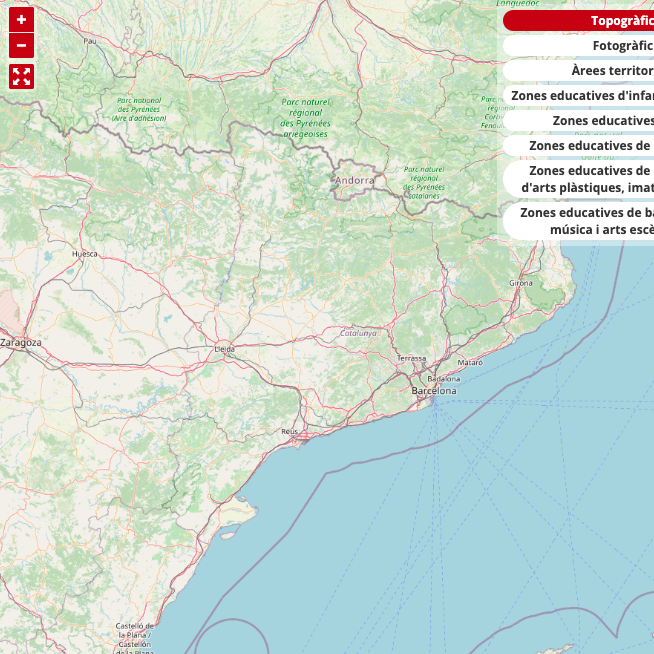This screenshot has width=654, height=654.
Task: Enable the Zones educatives d'infantil layer
Action: tap(580, 95)
